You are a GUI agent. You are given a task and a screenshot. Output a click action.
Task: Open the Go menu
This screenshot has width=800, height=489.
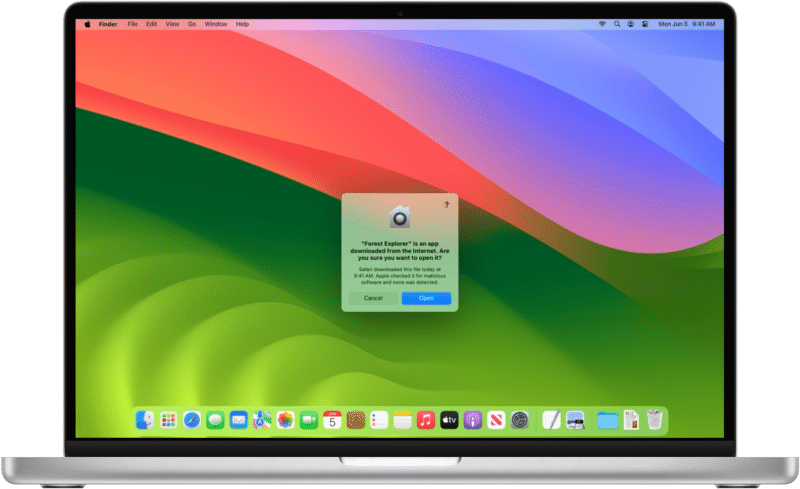click(192, 24)
